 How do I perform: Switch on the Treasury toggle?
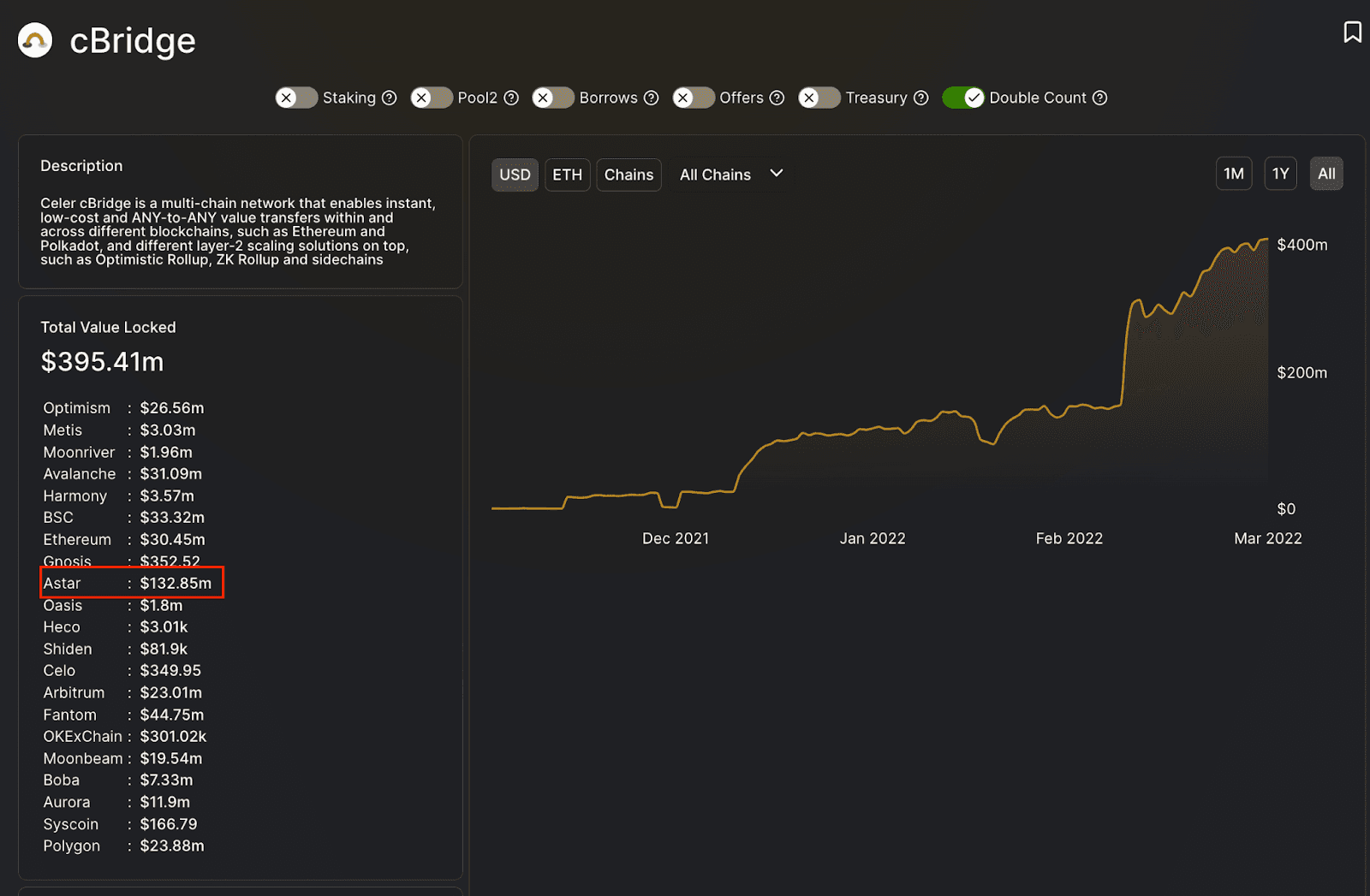point(819,98)
